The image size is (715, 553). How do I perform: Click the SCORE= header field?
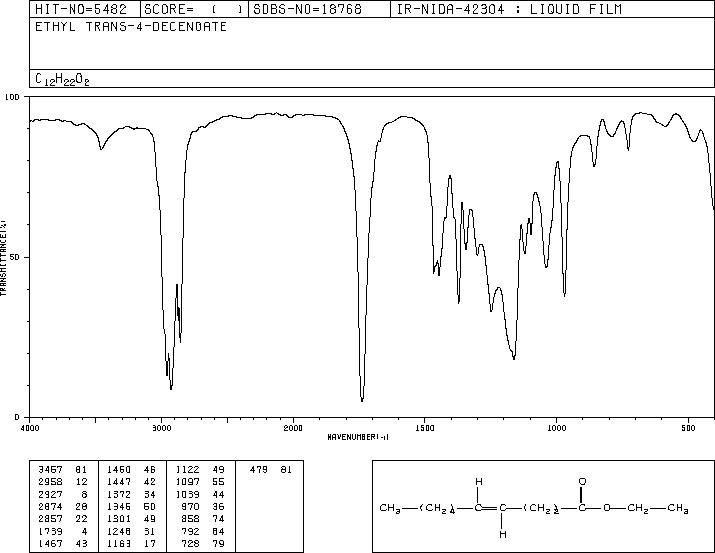point(194,10)
